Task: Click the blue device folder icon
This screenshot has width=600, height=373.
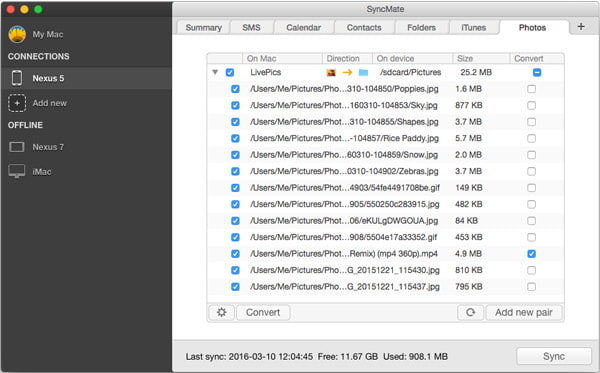Action: (363, 72)
